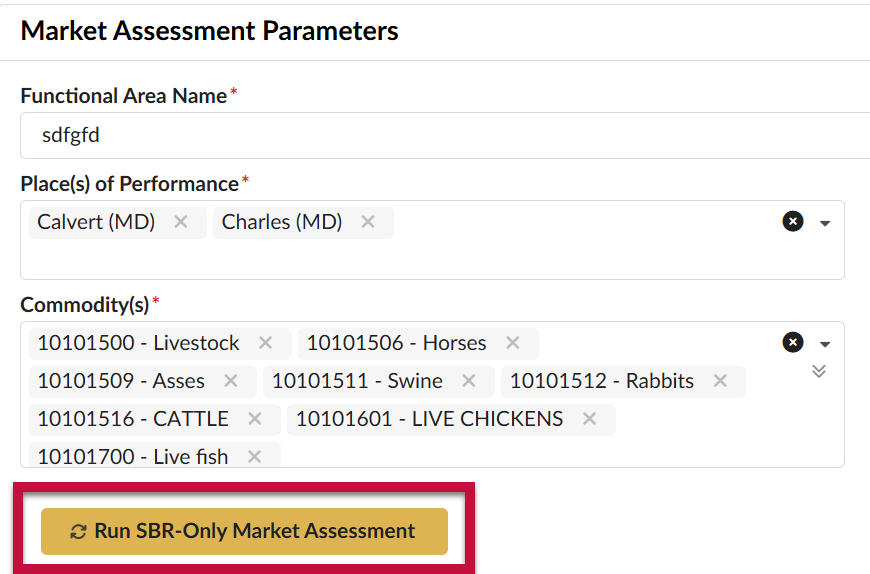Remove the 10101500 - Livestock tag
This screenshot has height=574, width=870.
tap(265, 343)
